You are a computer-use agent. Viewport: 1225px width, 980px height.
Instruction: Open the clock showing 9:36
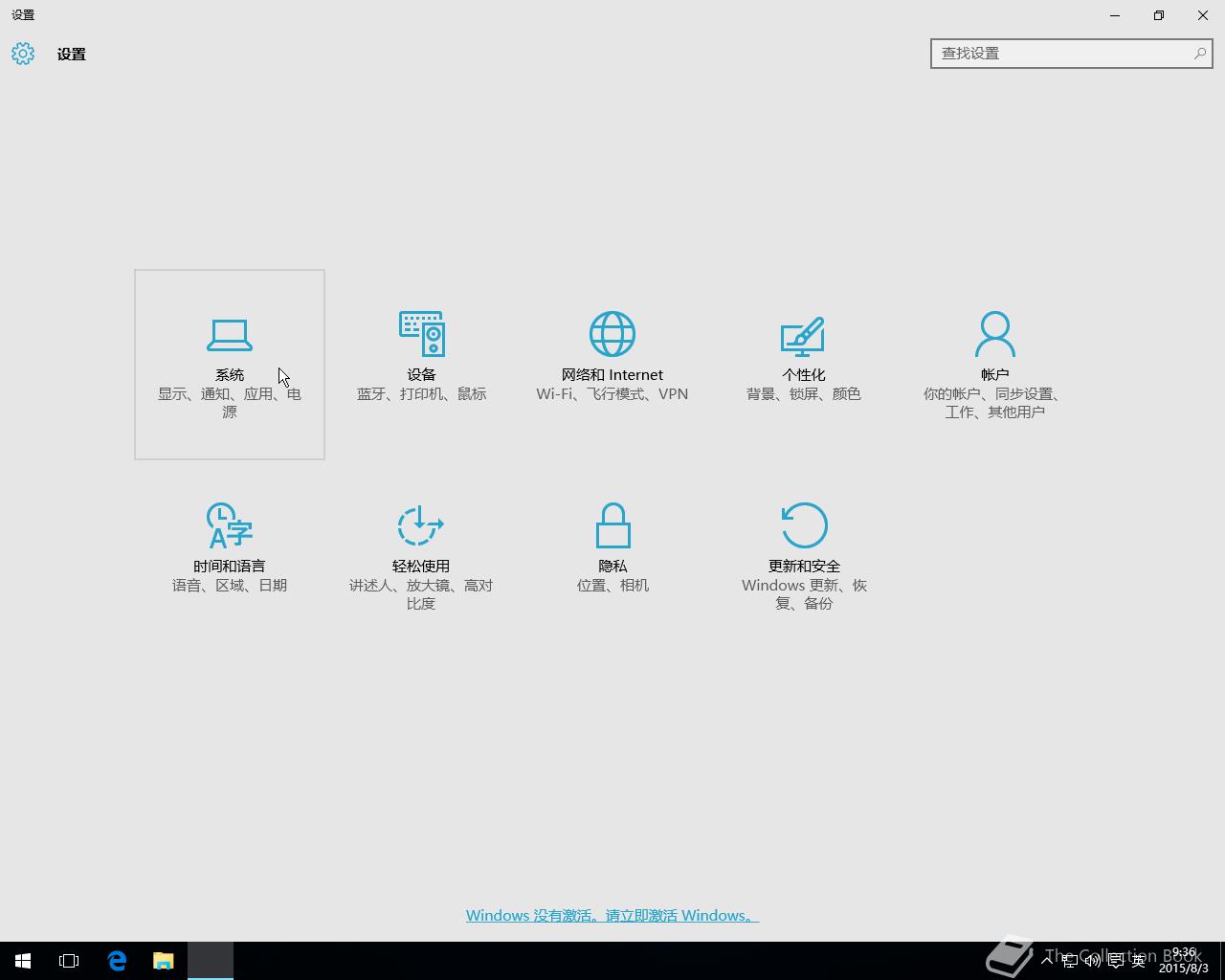(1184, 960)
